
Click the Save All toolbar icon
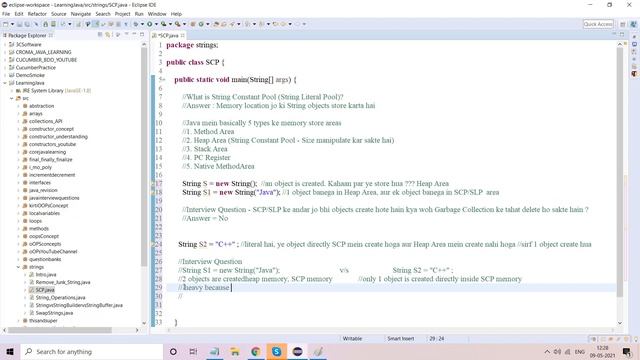(27, 24)
